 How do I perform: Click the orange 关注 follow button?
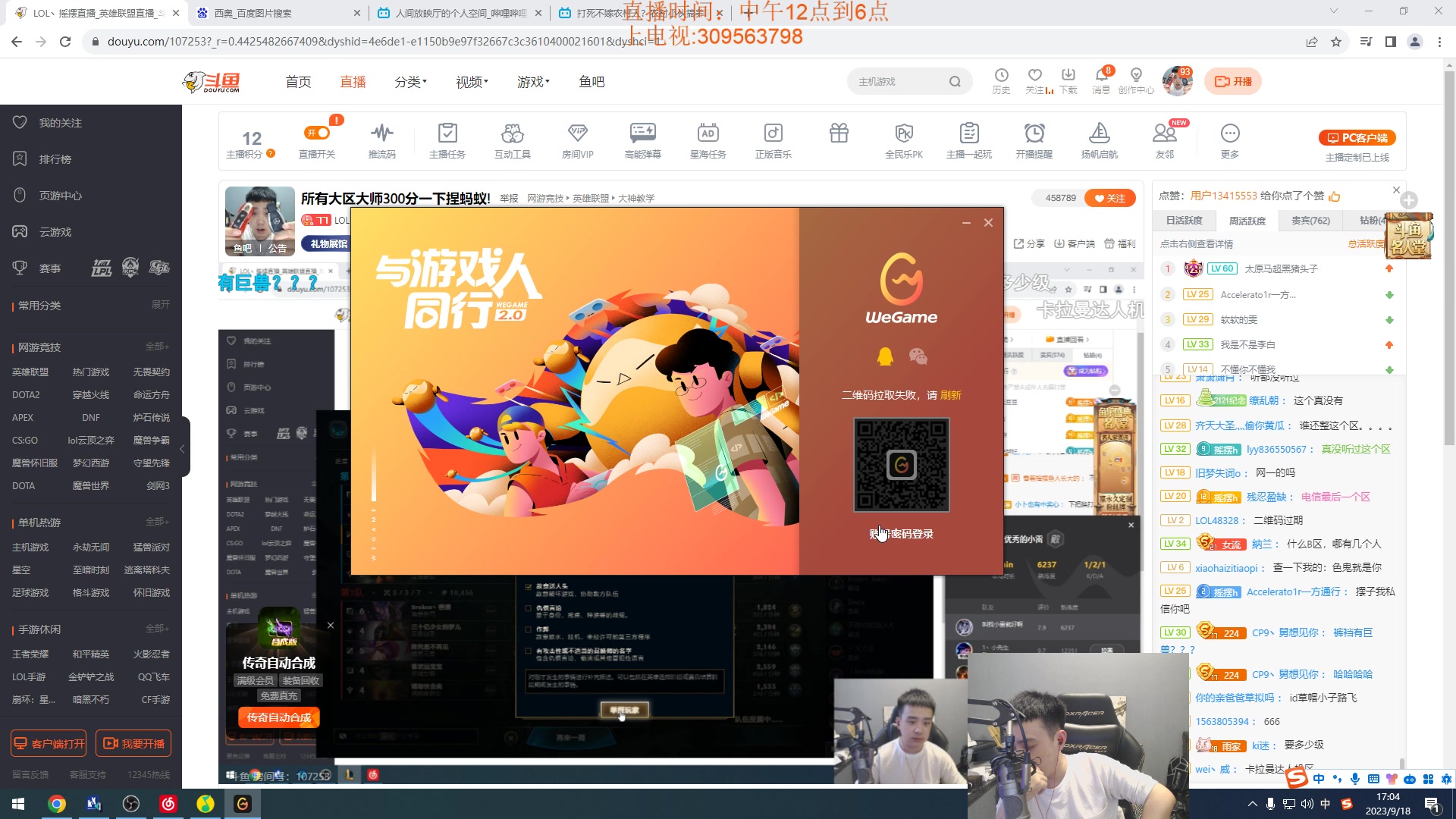coord(1109,198)
